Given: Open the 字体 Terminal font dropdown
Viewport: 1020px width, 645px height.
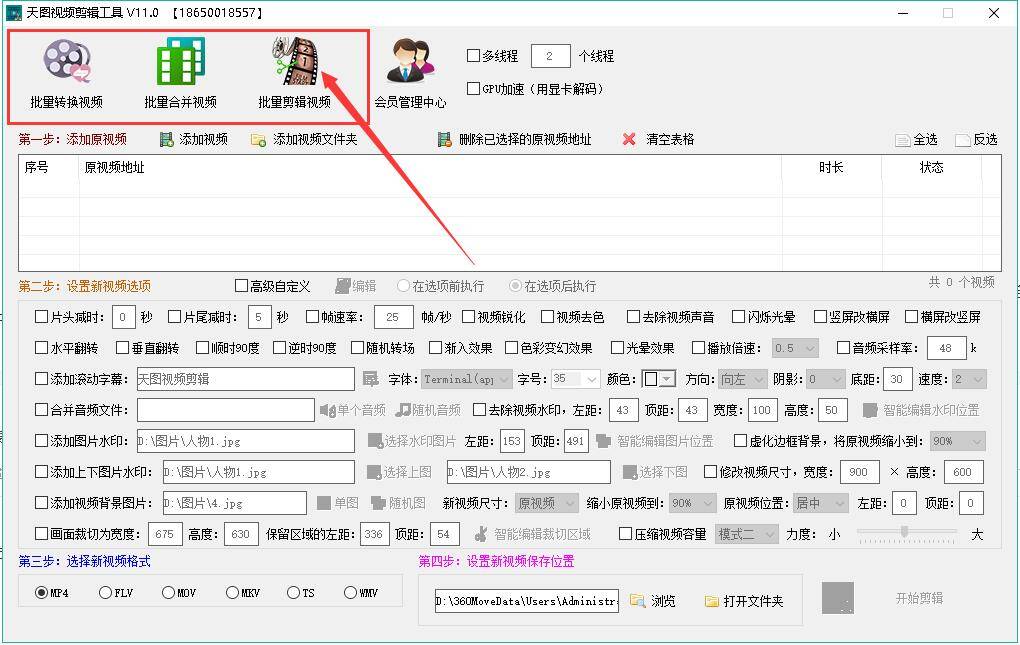Looking at the screenshot, I should click(x=467, y=378).
